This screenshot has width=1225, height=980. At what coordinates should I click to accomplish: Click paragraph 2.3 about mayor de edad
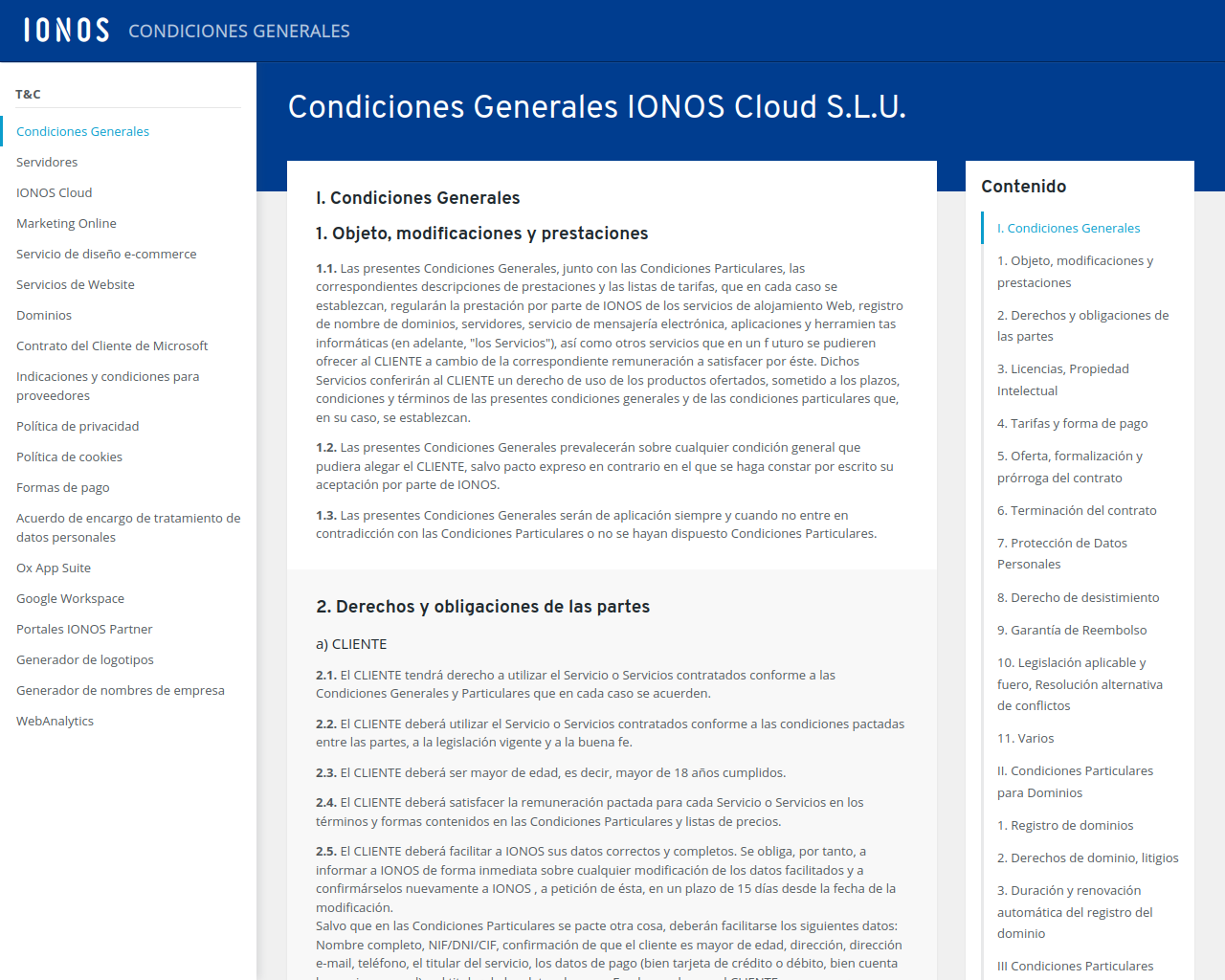coord(551,772)
